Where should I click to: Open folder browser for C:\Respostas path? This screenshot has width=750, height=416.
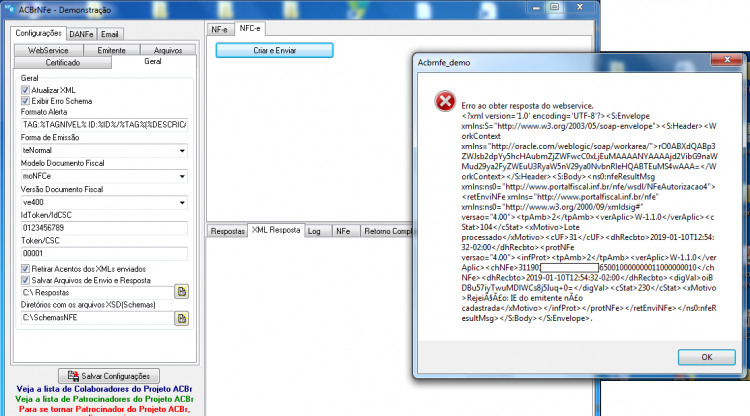pyautogui.click(x=181, y=292)
